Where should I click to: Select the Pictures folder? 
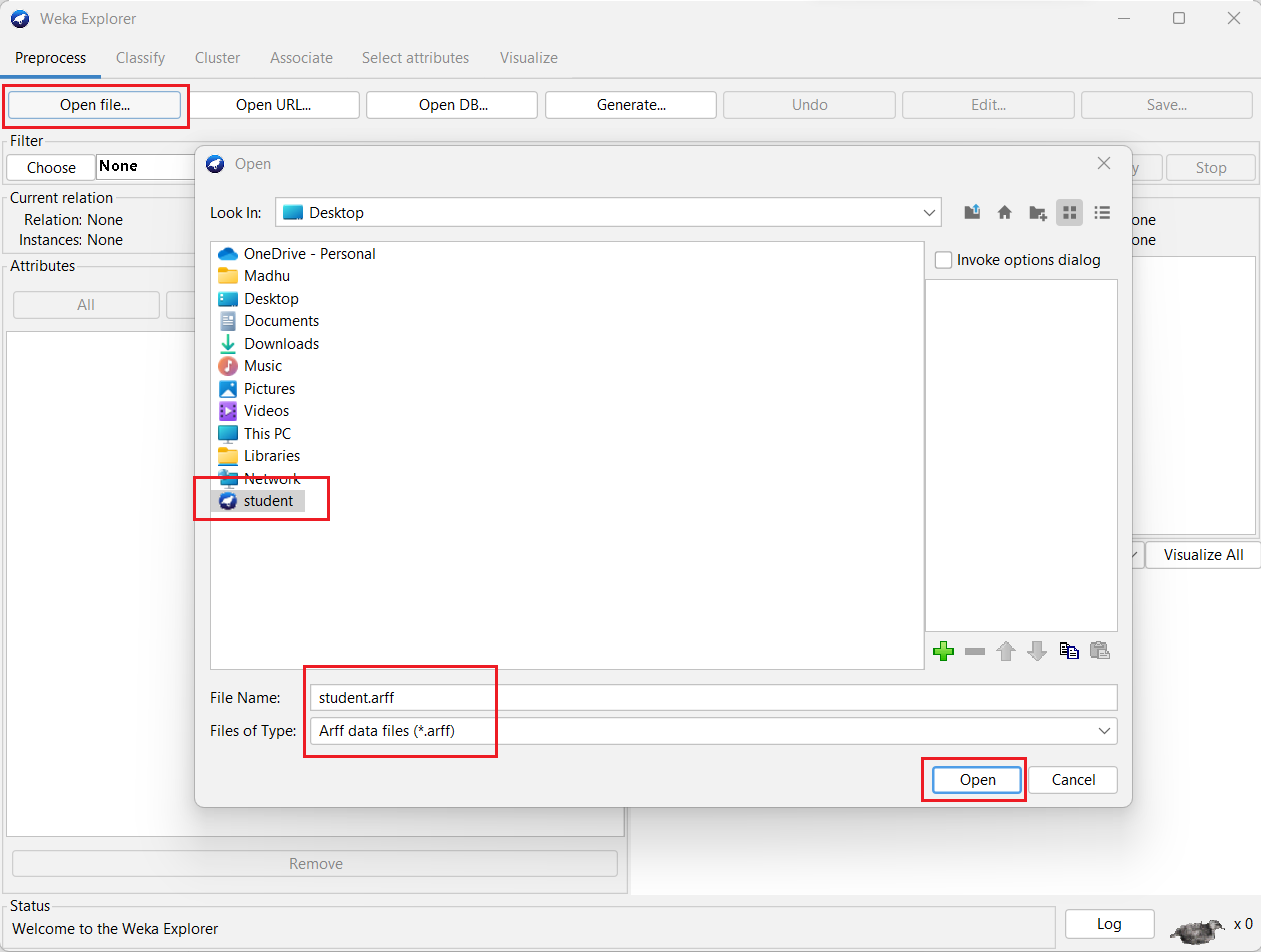pyautogui.click(x=256, y=389)
